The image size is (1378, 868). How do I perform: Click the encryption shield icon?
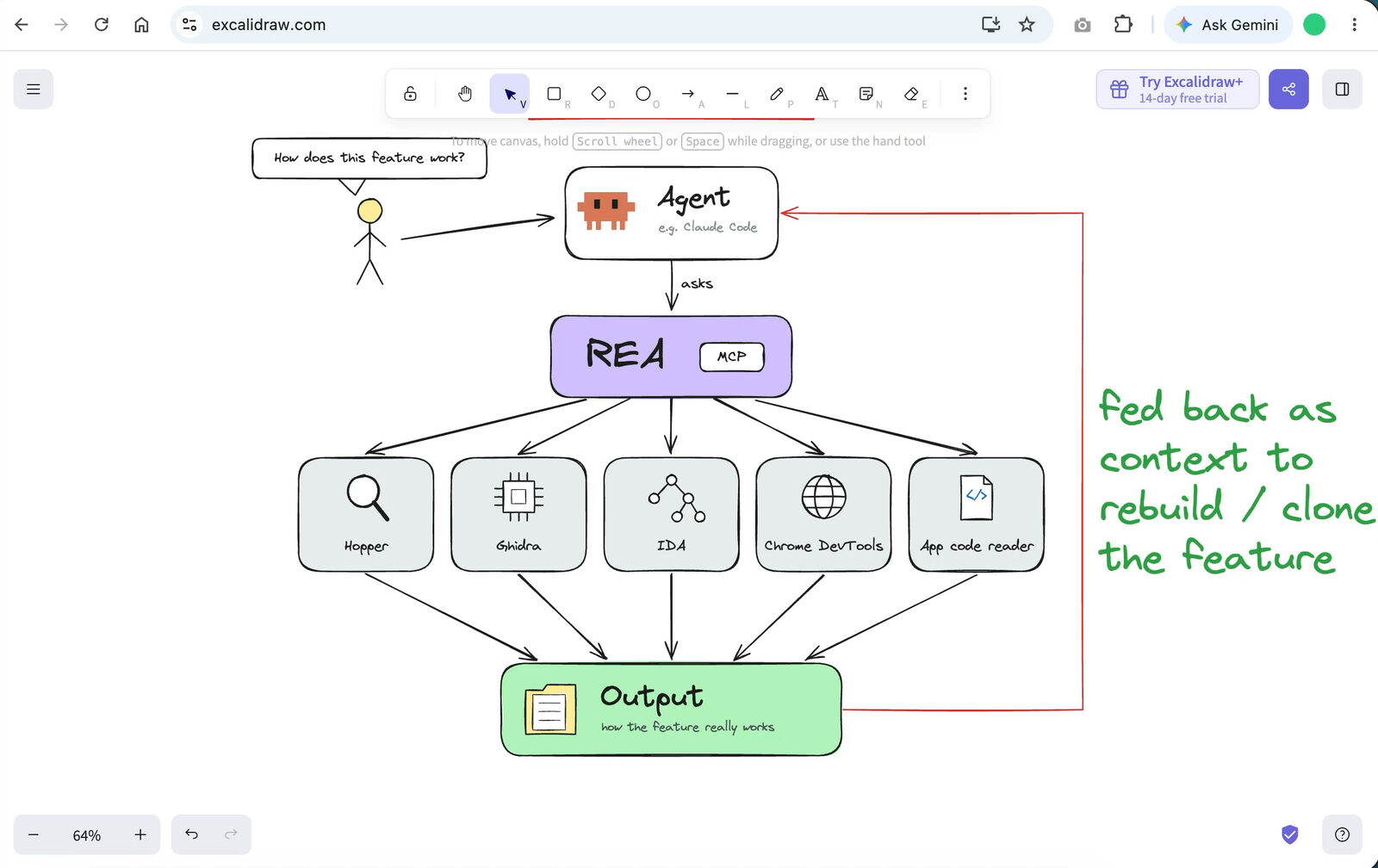point(1289,834)
